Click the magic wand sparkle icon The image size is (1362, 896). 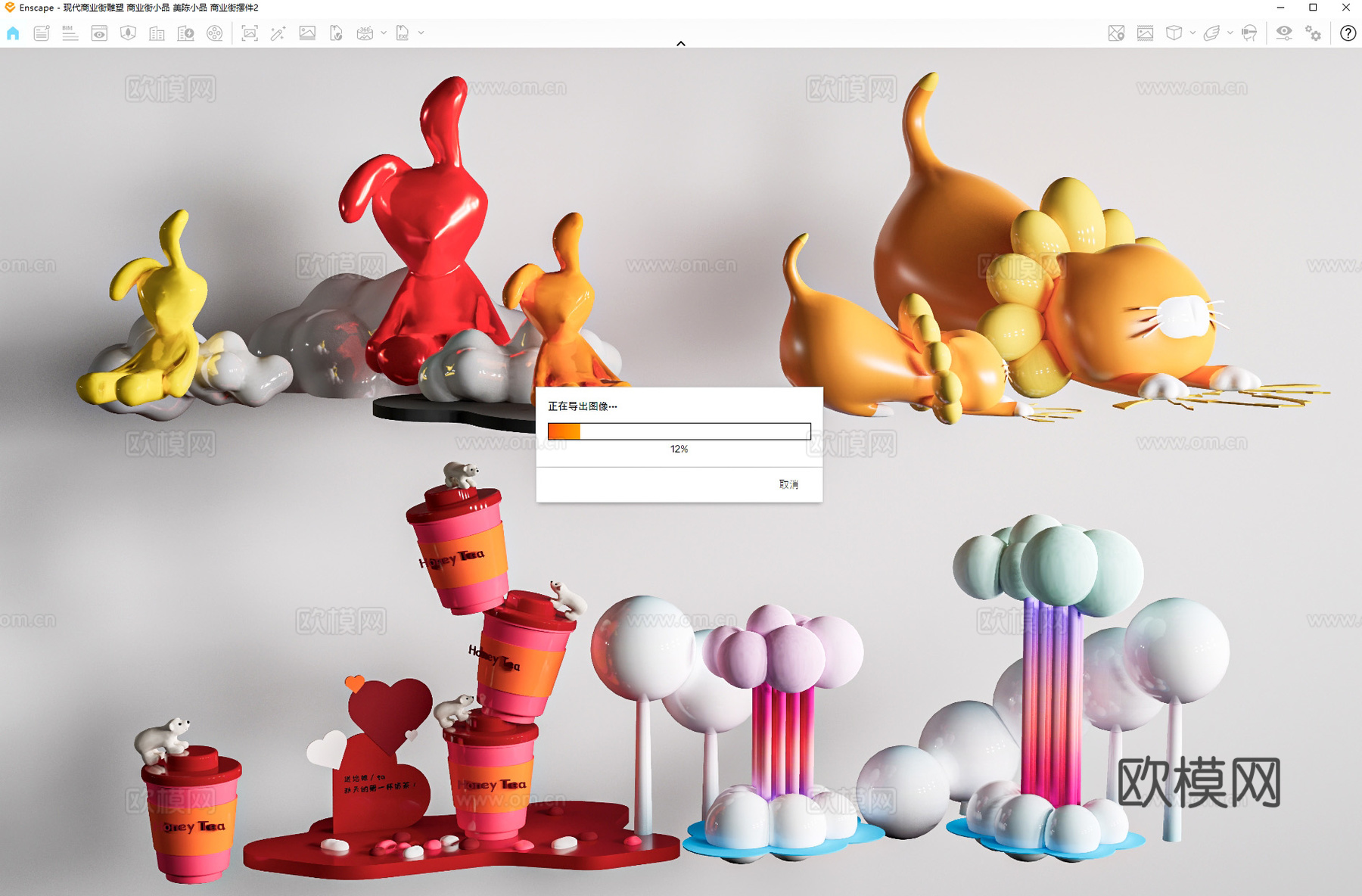pos(278,33)
